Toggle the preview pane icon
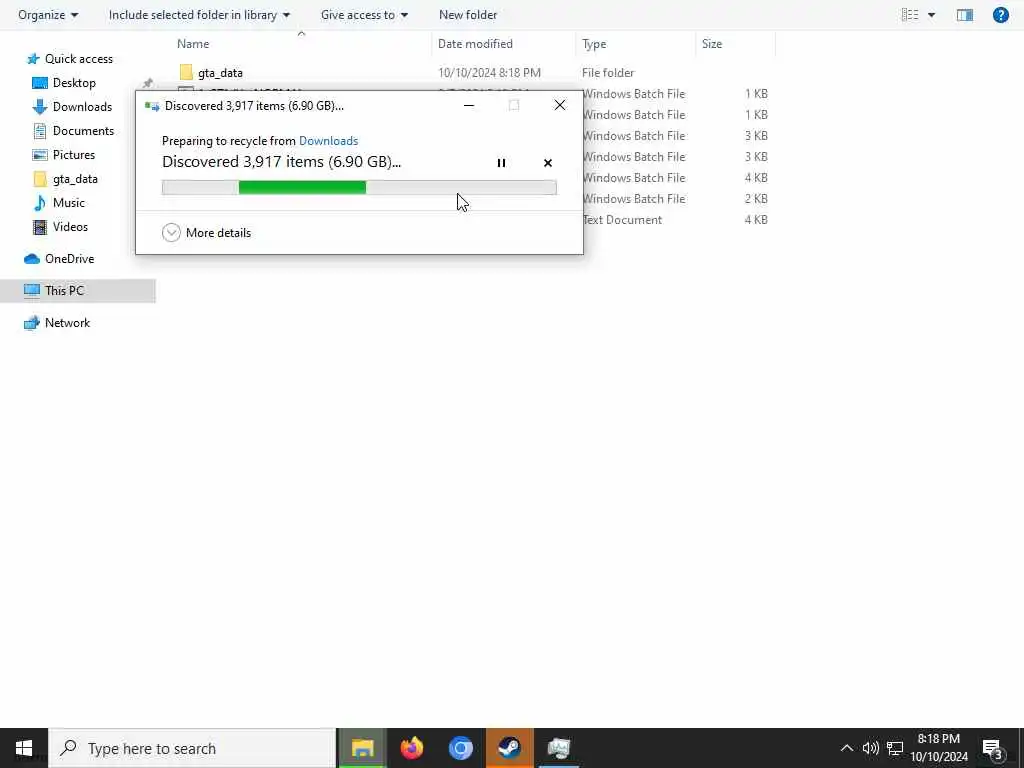This screenshot has height=768, width=1024. [x=965, y=14]
